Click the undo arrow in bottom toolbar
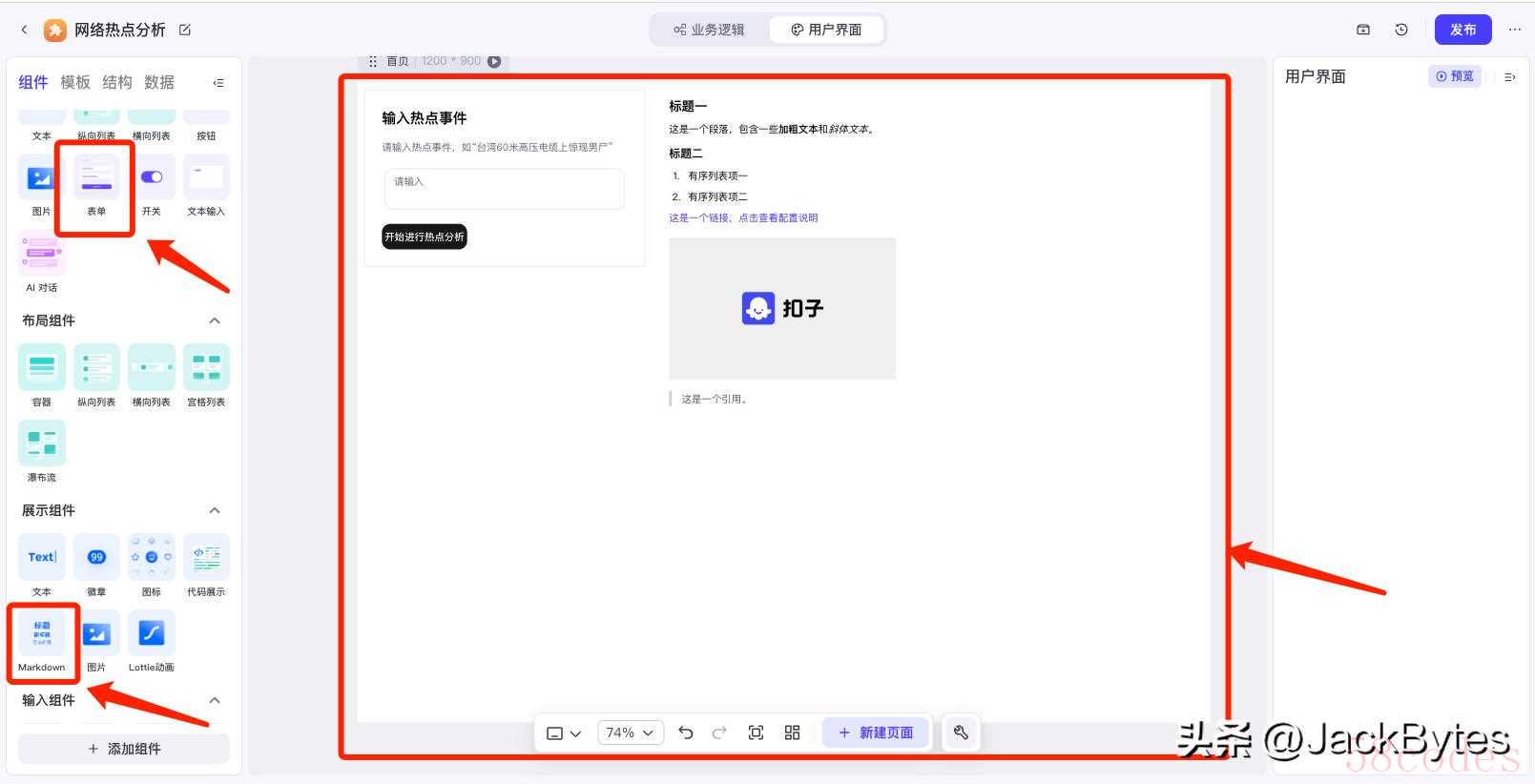 (x=685, y=732)
